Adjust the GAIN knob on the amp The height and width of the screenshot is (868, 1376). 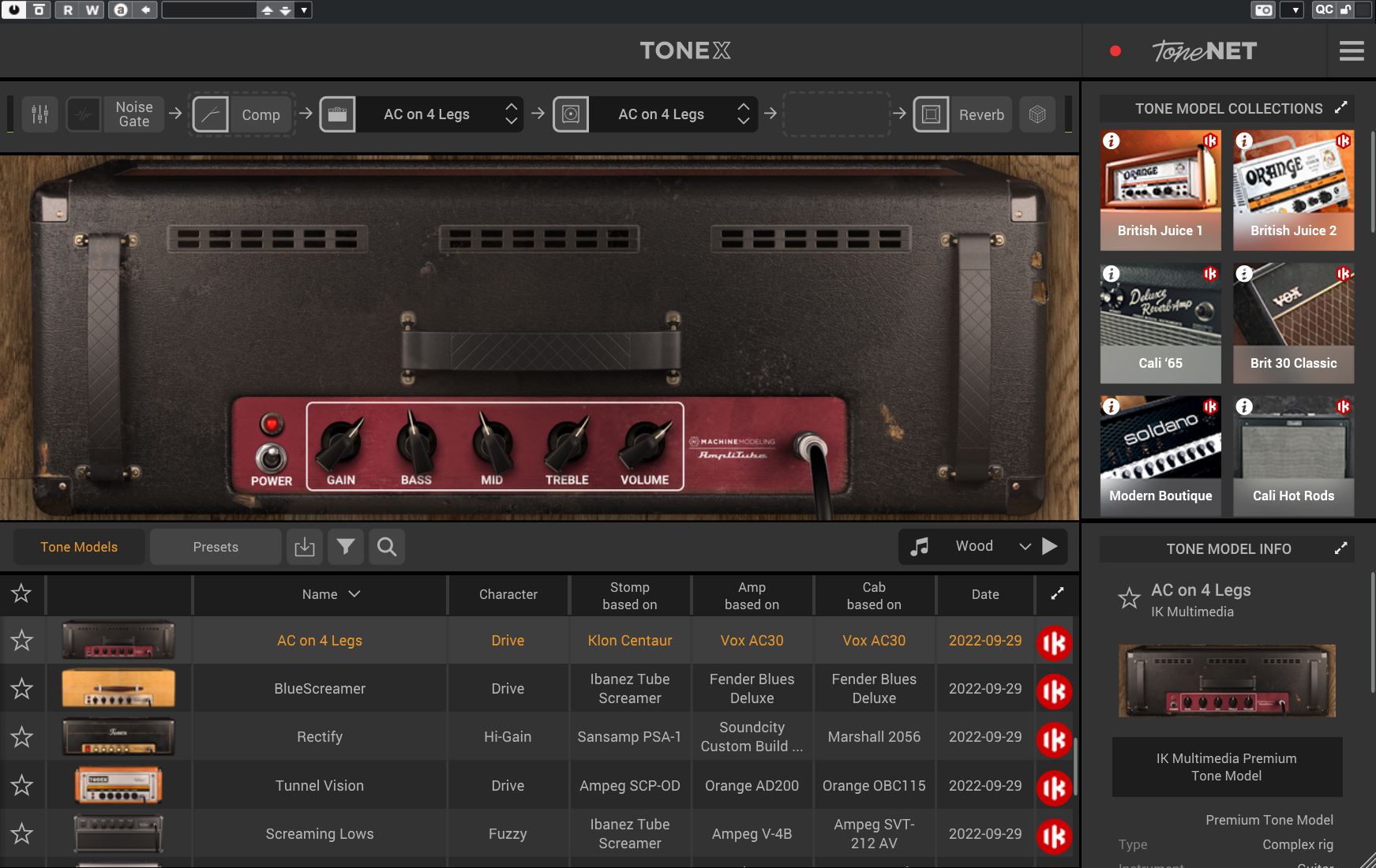[x=338, y=446]
